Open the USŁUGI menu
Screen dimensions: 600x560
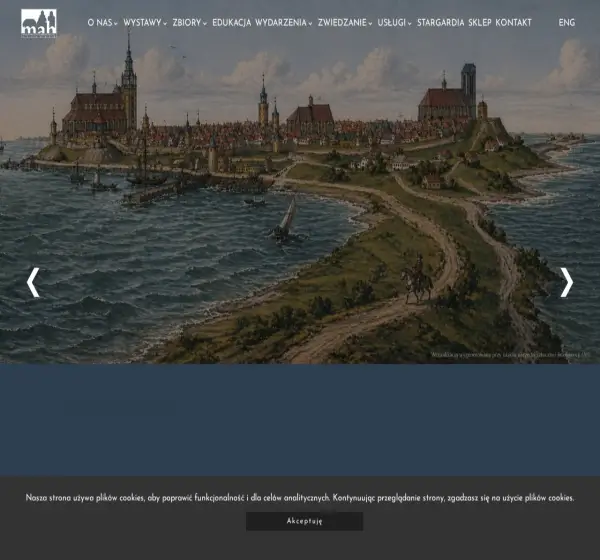click(391, 23)
